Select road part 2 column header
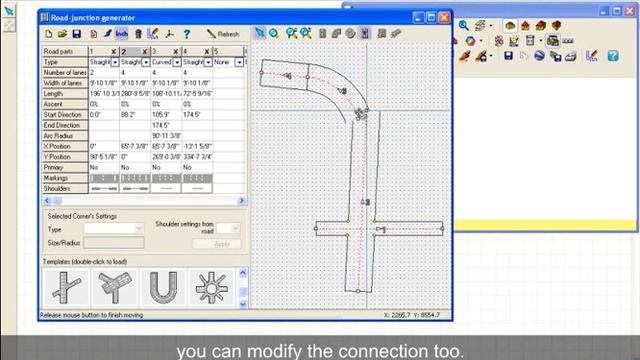This screenshot has width=640, height=360. pyautogui.click(x=135, y=51)
